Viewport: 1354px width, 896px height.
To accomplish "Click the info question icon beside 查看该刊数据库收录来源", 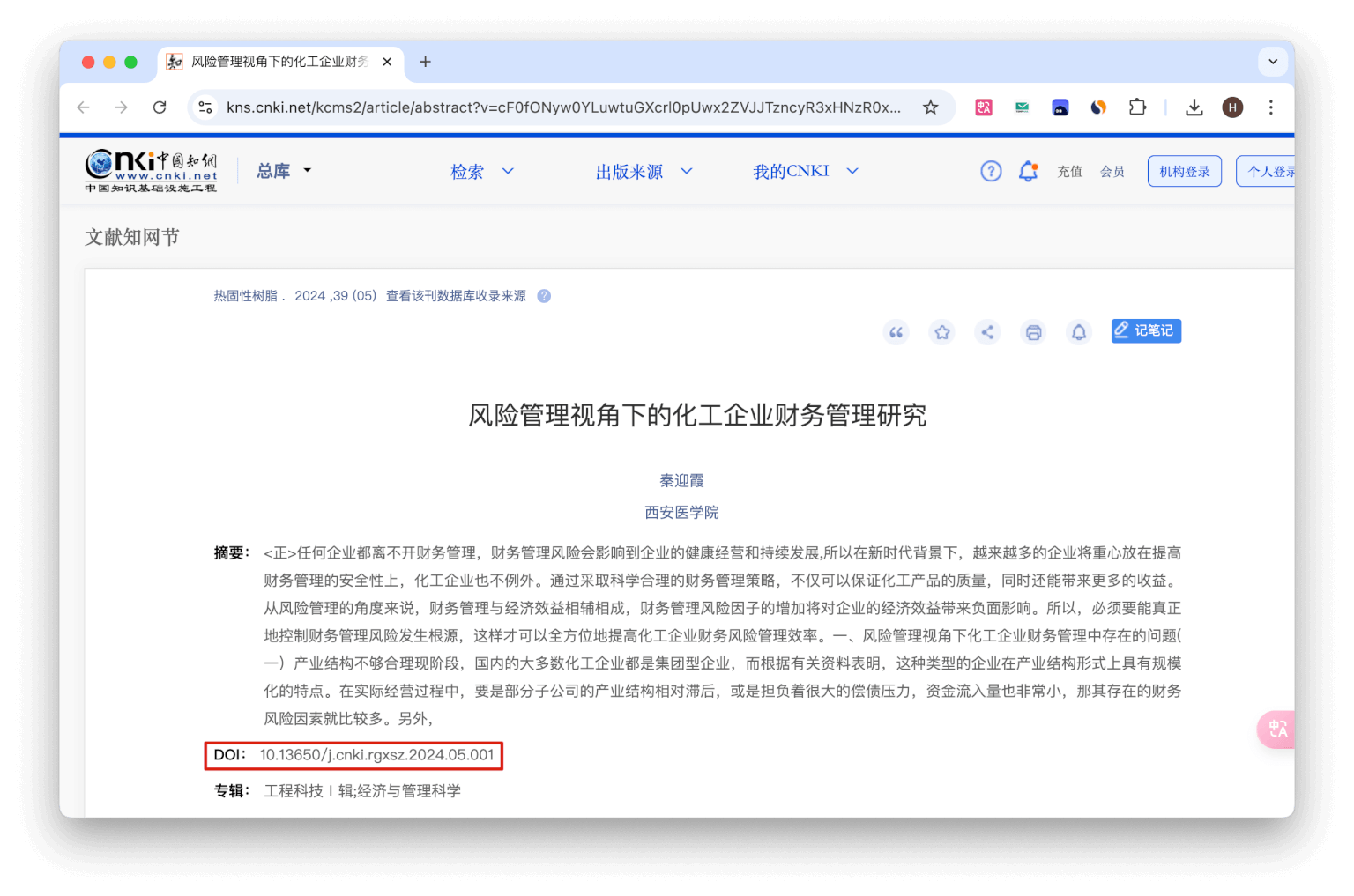I will pyautogui.click(x=544, y=296).
